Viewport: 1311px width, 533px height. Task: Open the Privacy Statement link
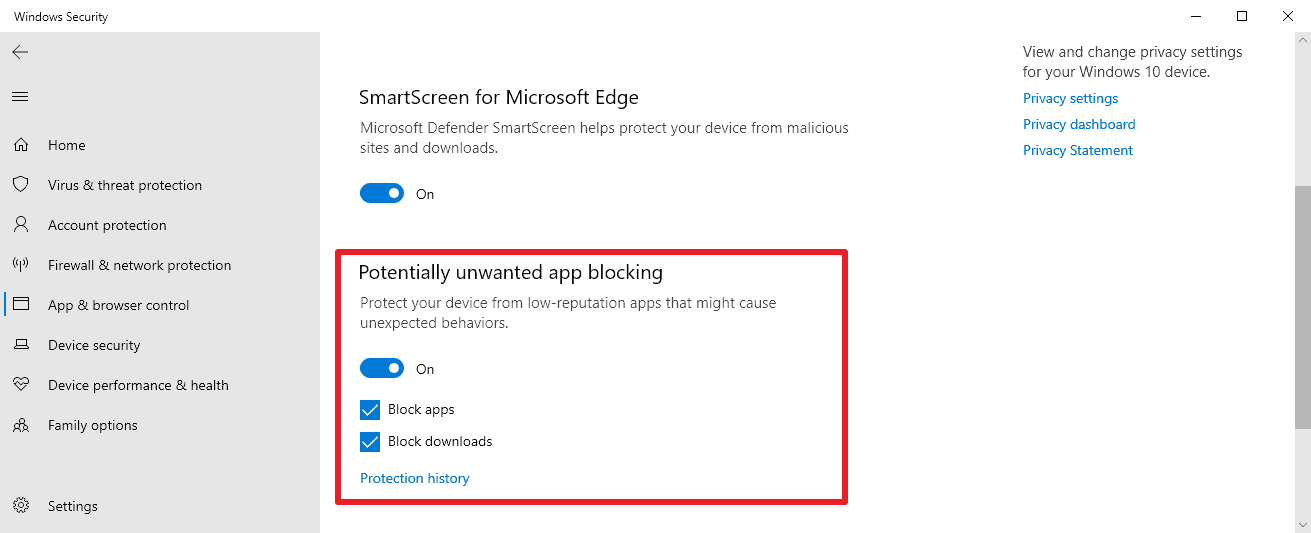click(x=1077, y=150)
